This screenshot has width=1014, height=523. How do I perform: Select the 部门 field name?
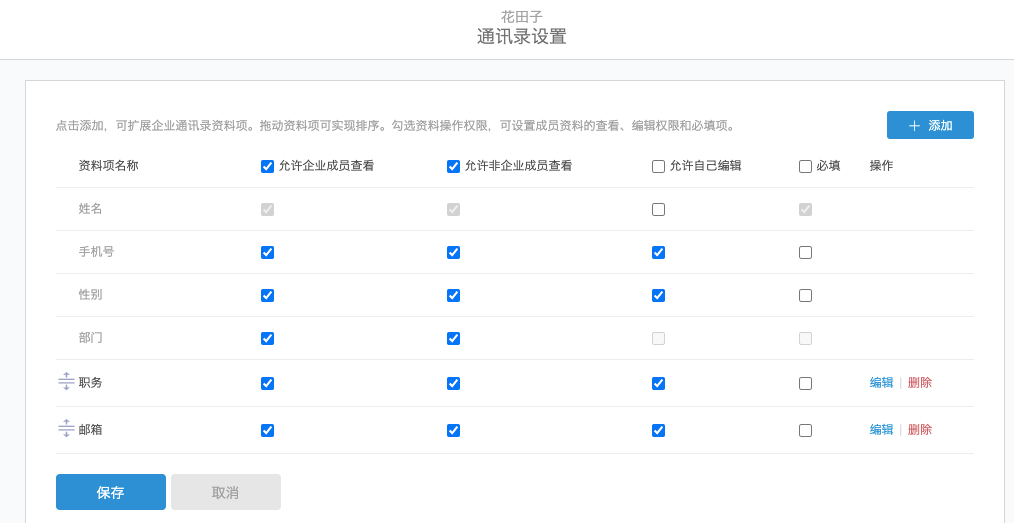[91, 337]
